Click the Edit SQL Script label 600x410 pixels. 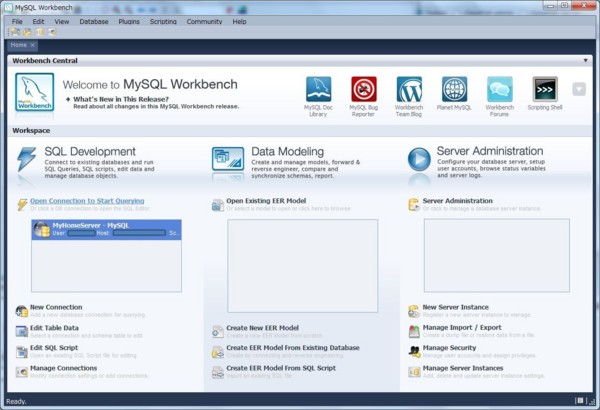(54, 348)
